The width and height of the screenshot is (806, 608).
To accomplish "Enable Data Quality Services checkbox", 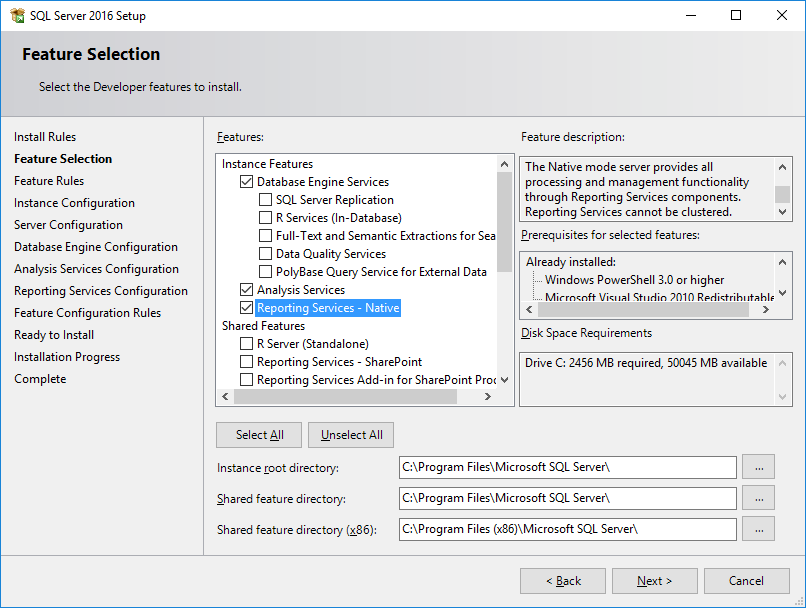I will click(x=265, y=254).
